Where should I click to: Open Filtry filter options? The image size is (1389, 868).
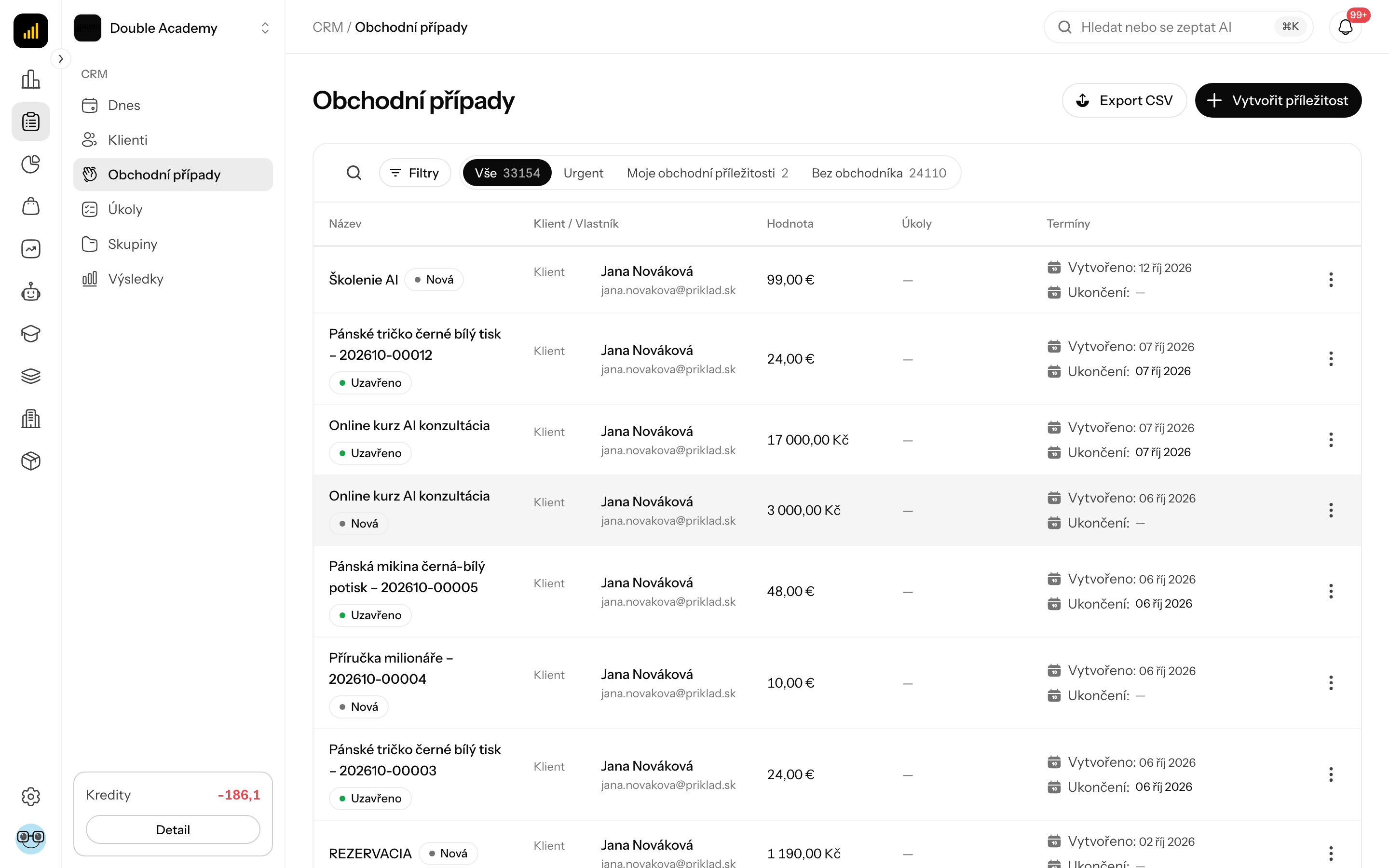(x=414, y=173)
